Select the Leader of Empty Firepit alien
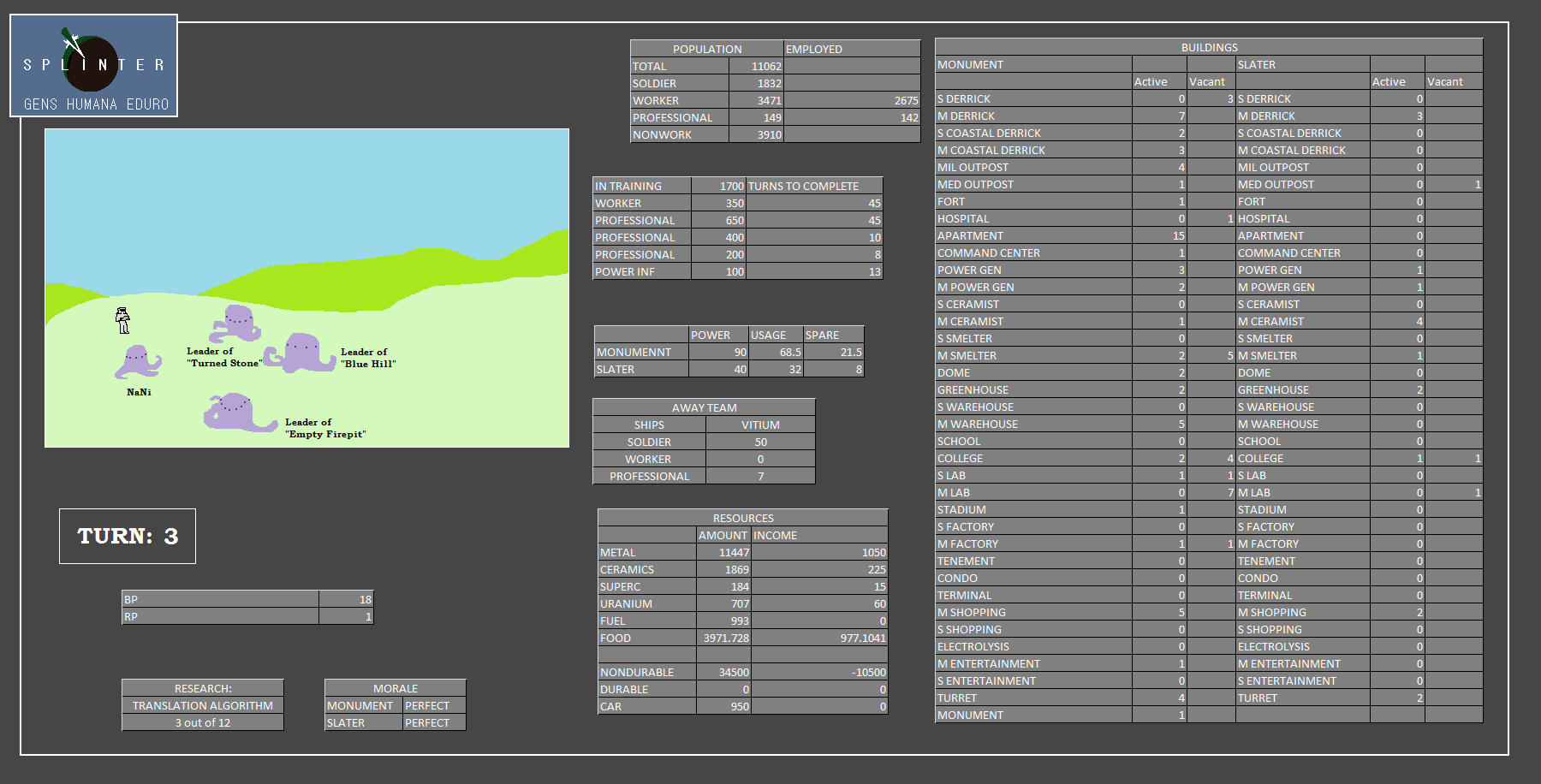The width and height of the screenshot is (1541, 784). coord(235,413)
